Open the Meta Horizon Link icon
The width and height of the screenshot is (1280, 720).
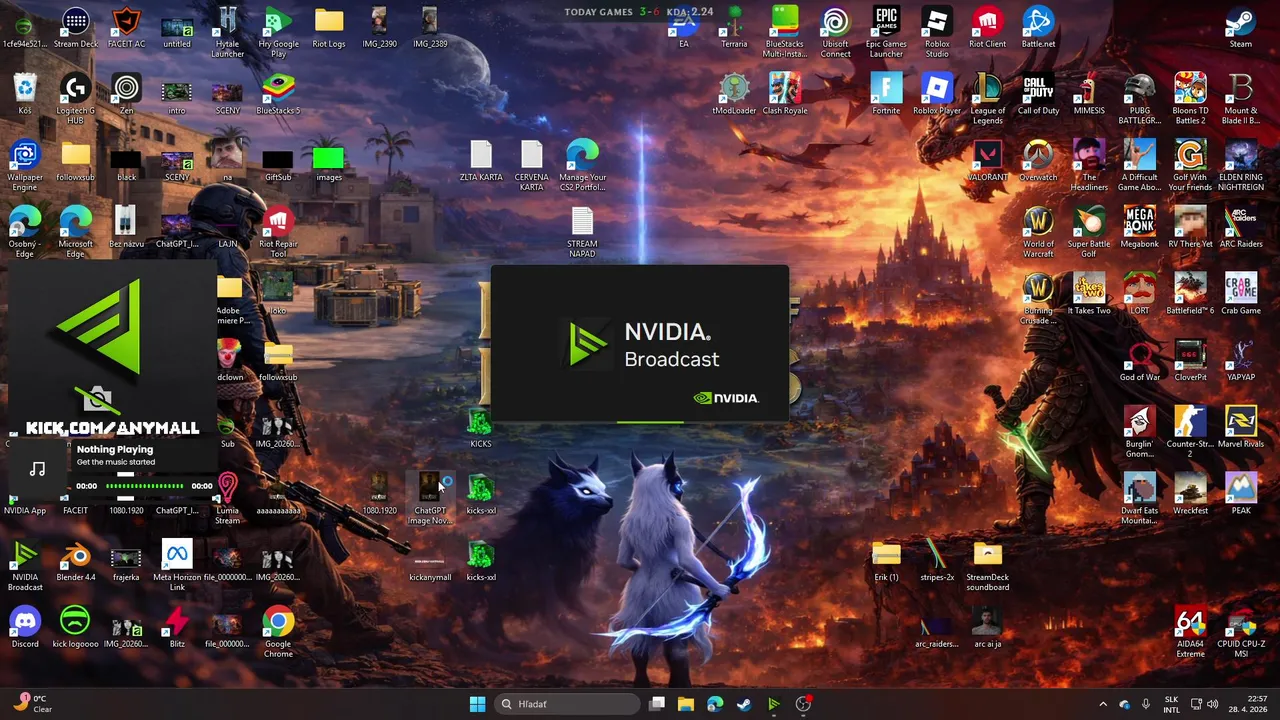(177, 566)
